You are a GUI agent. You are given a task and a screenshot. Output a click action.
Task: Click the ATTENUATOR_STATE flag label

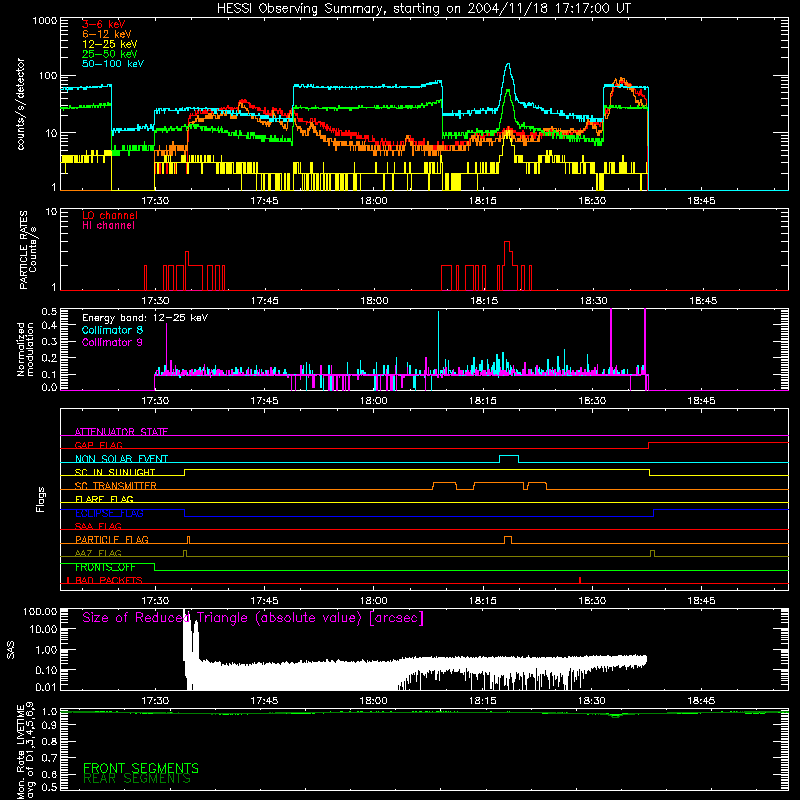pyautogui.click(x=121, y=432)
